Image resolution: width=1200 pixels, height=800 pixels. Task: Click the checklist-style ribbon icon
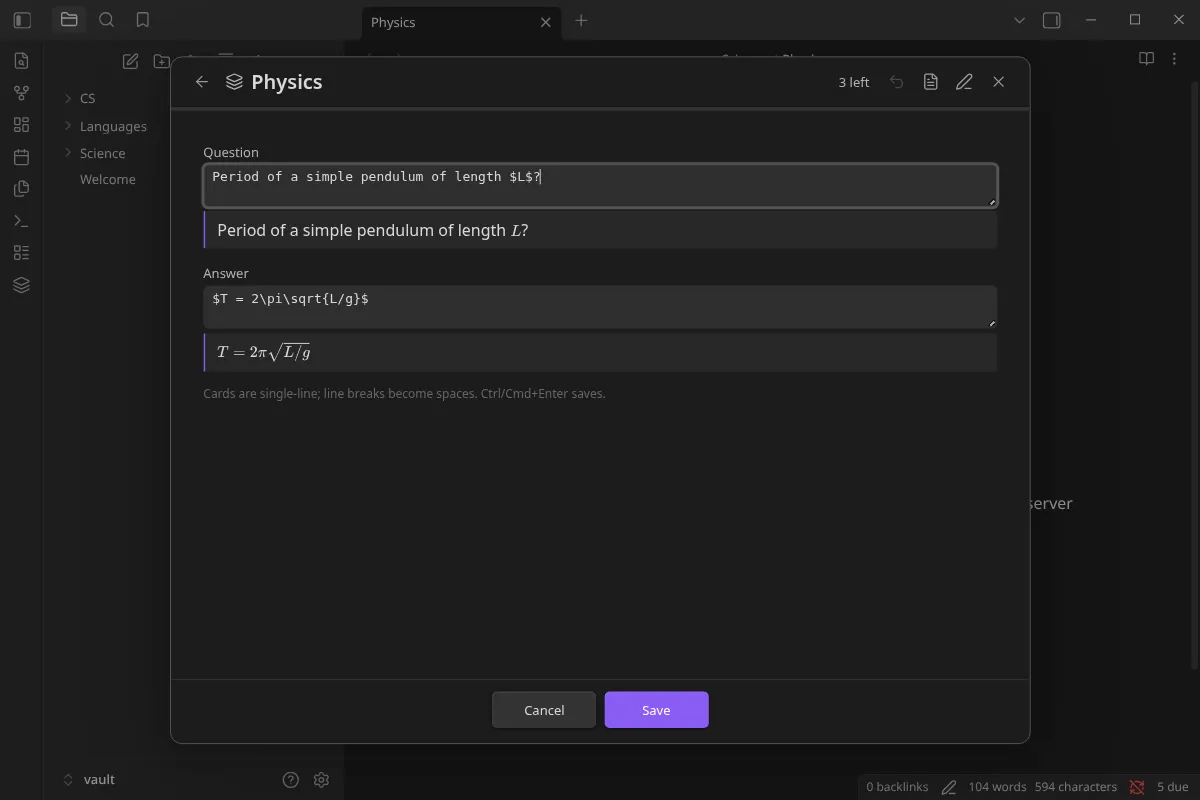click(x=21, y=253)
